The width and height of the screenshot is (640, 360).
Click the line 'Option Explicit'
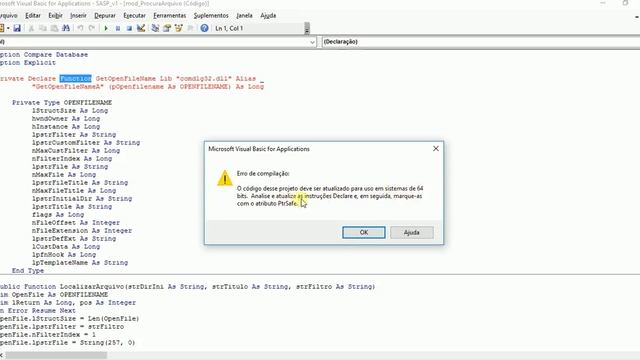(x=28, y=63)
